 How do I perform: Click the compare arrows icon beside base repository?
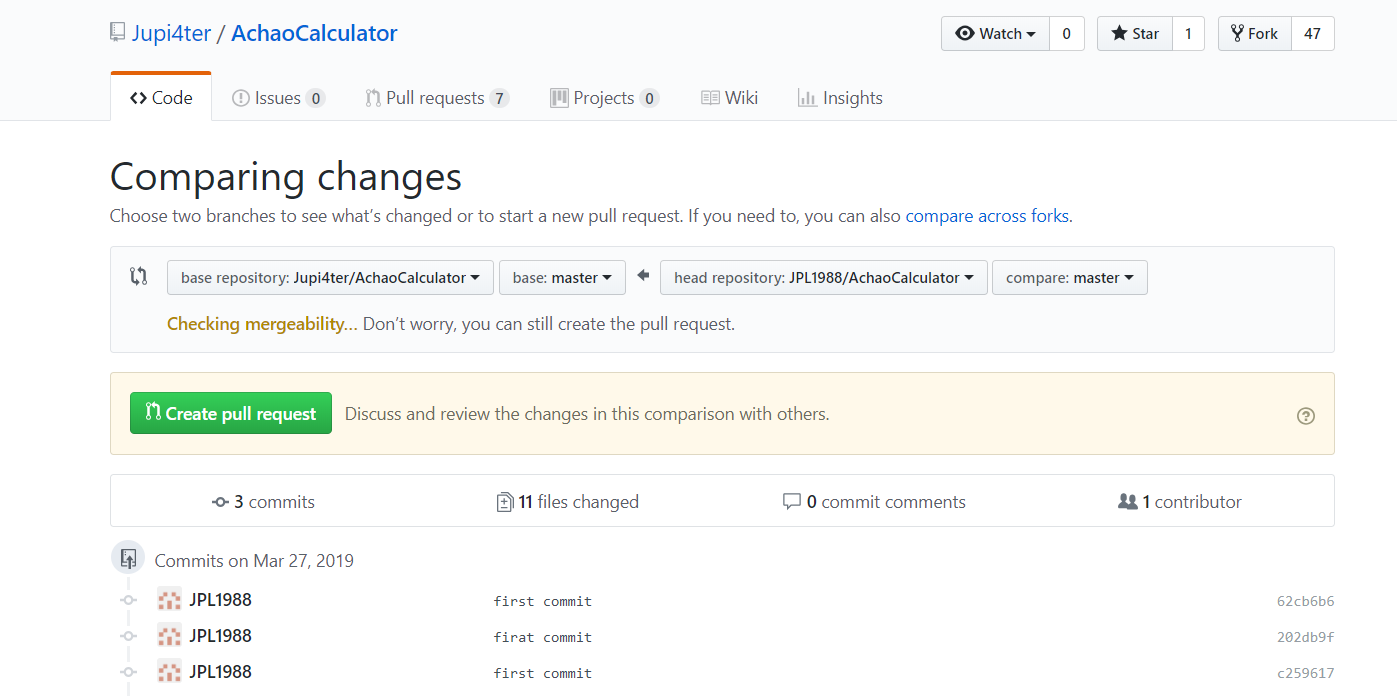tap(139, 277)
